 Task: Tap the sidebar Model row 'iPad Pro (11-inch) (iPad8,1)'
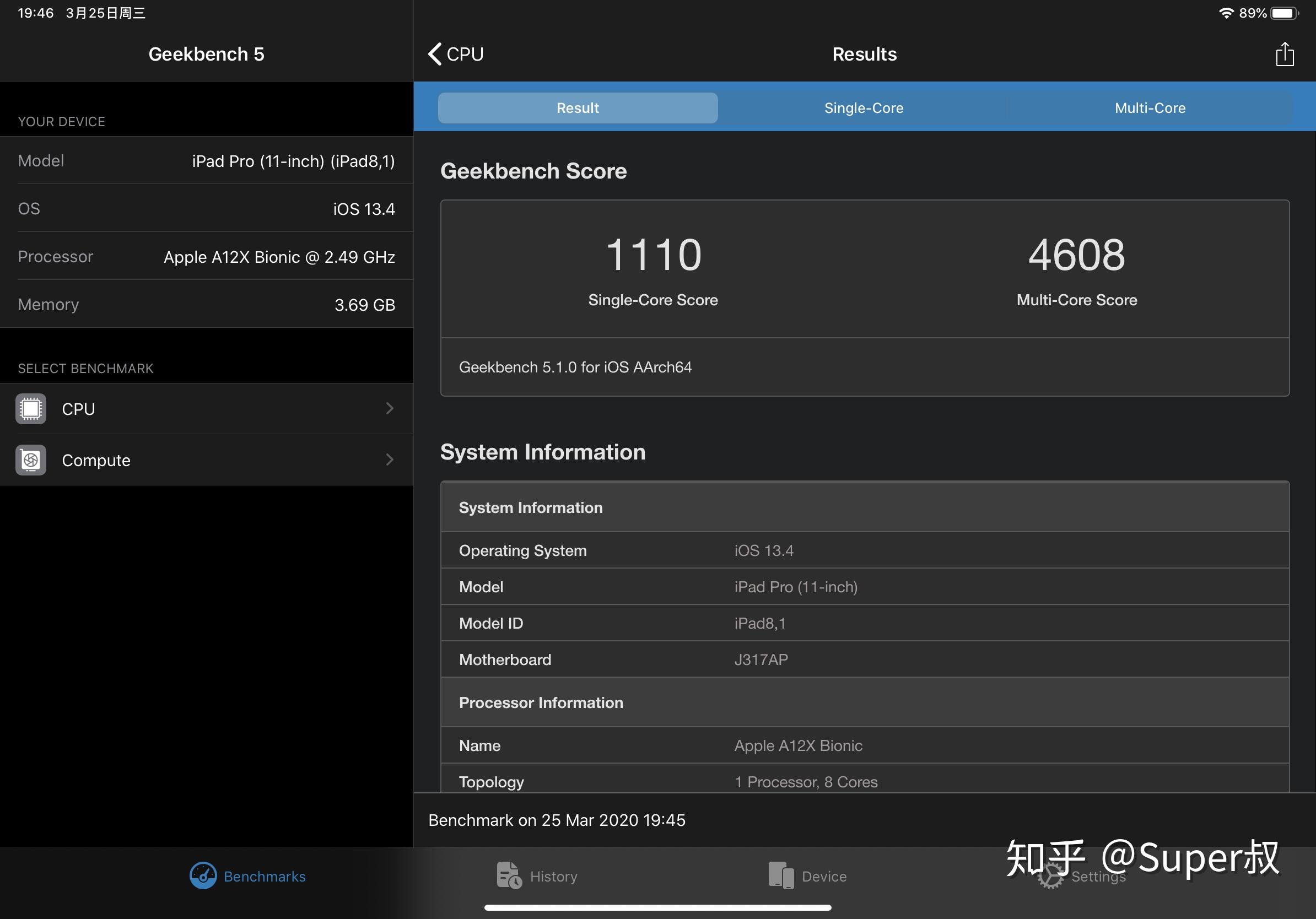coord(206,160)
